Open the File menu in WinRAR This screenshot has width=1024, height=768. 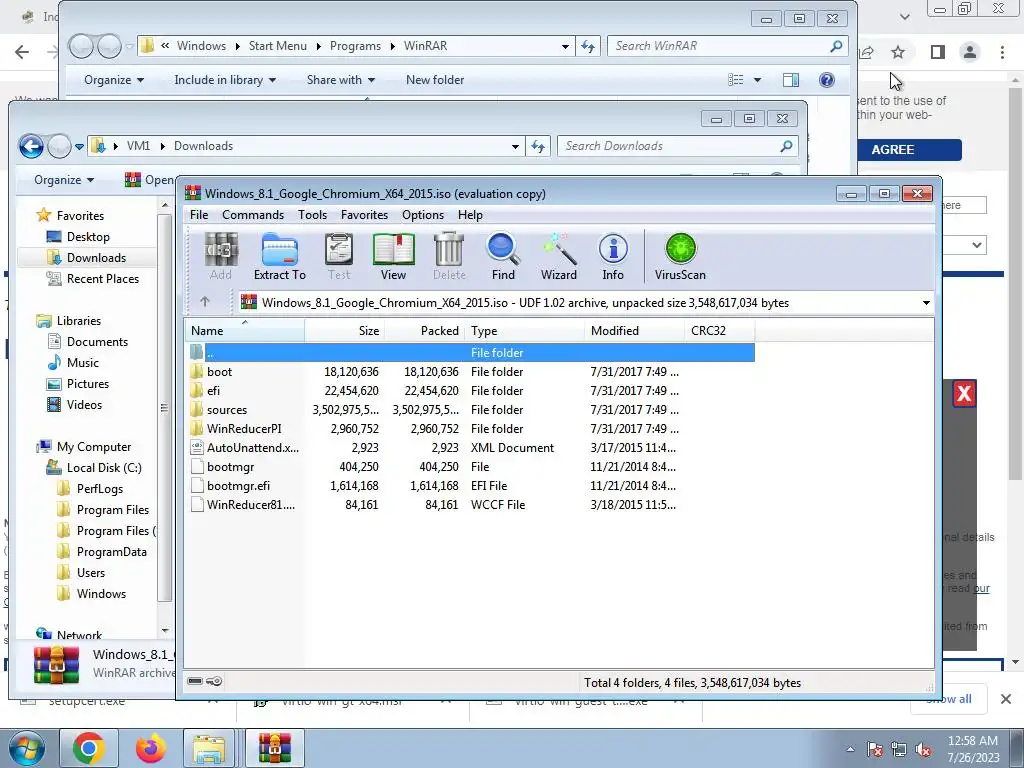click(x=199, y=215)
